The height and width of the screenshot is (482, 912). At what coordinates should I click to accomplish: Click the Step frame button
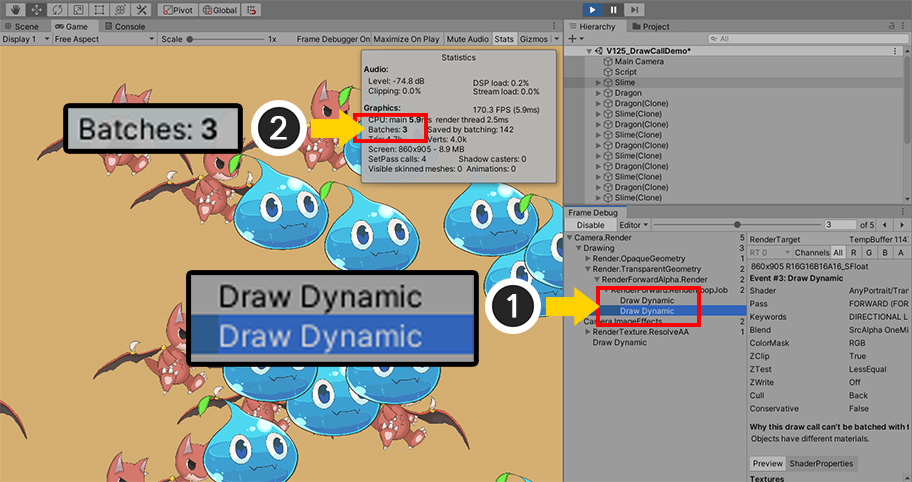635,9
